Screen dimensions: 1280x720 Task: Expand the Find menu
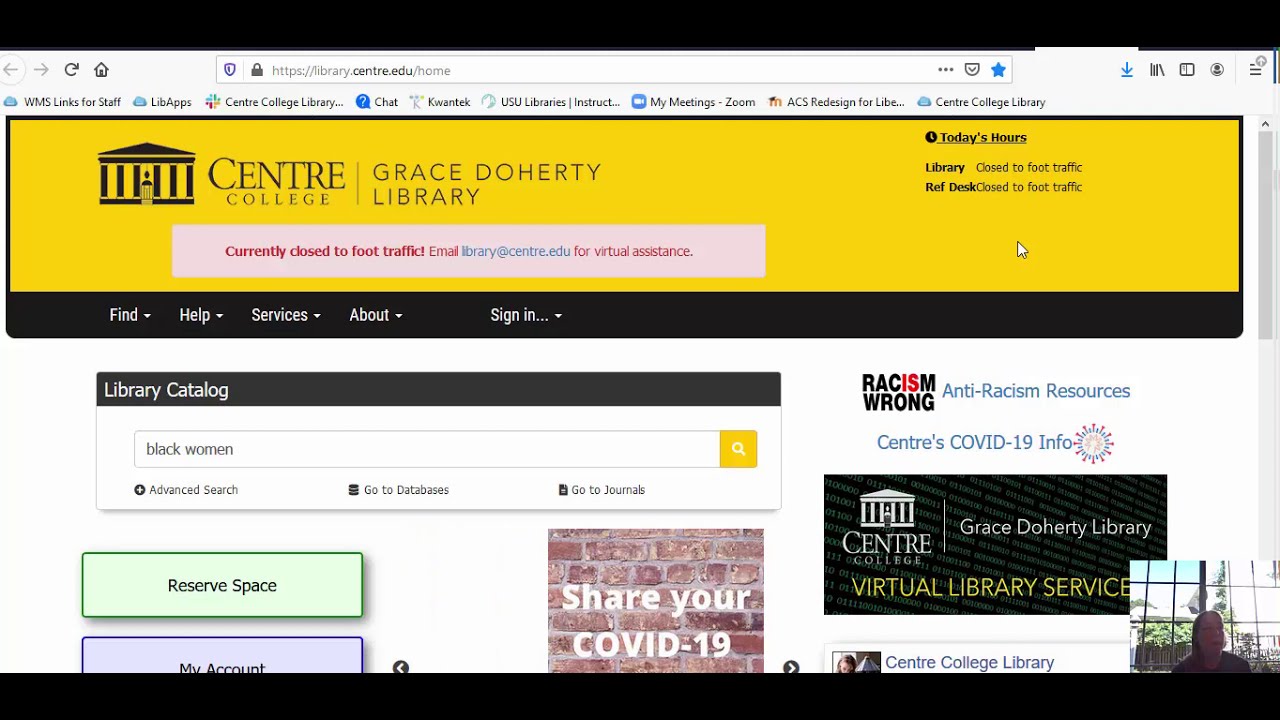pyautogui.click(x=130, y=315)
